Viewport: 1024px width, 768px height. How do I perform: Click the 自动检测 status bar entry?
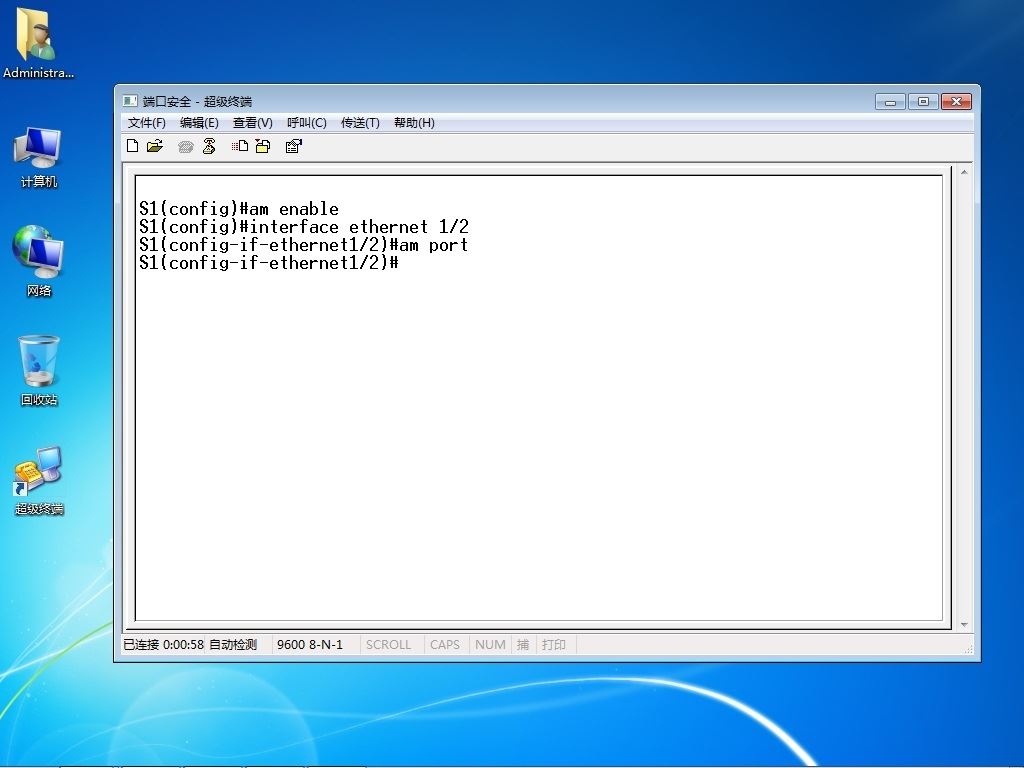pos(233,645)
